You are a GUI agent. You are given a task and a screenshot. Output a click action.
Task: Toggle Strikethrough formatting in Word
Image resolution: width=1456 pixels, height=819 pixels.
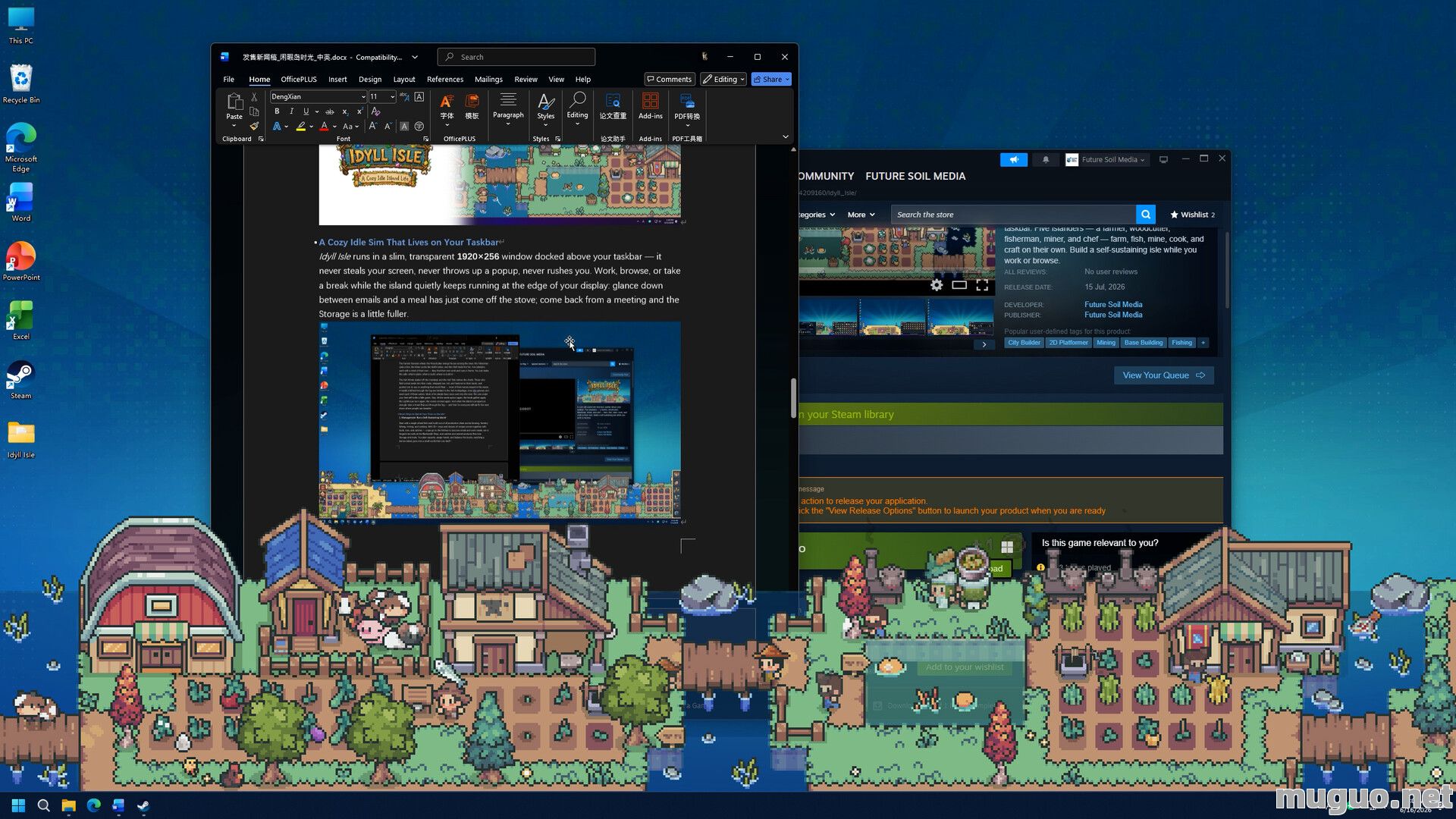[x=330, y=111]
